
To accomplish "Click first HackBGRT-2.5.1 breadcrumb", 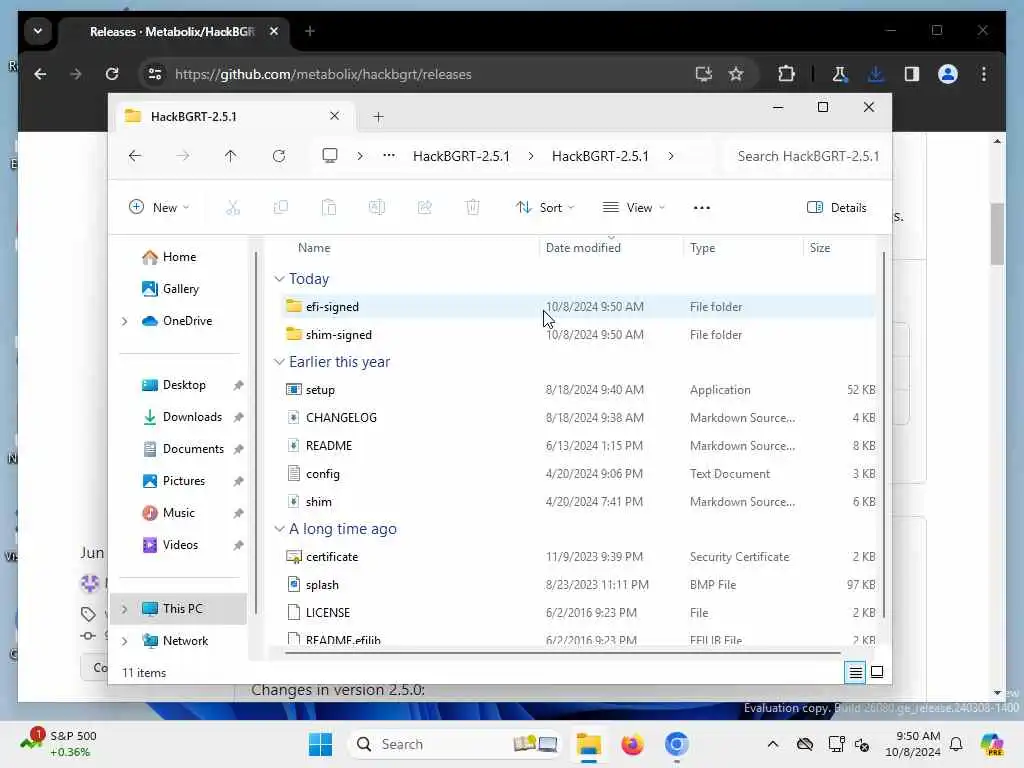I will (461, 156).
